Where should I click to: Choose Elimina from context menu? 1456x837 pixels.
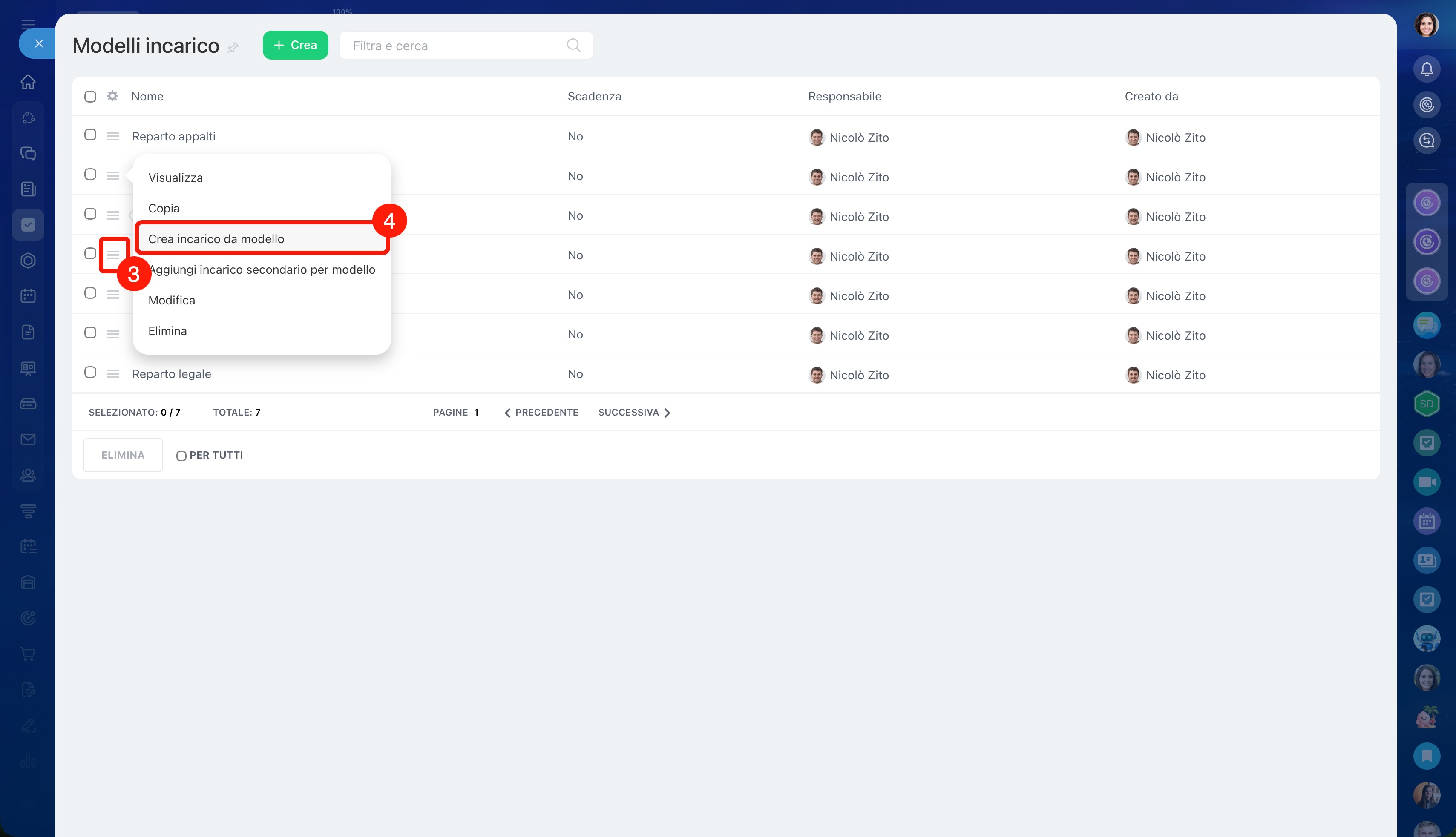click(x=167, y=330)
